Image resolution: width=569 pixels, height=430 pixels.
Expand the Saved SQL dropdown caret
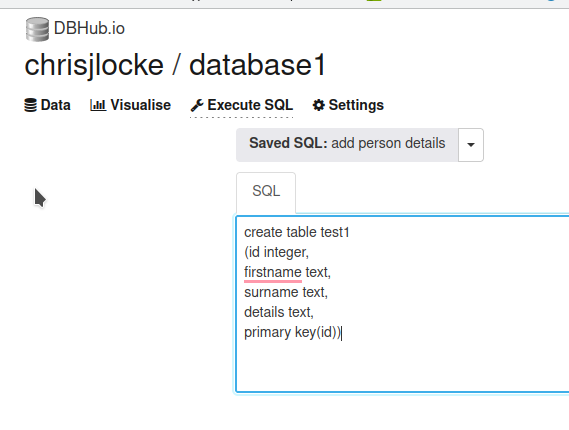pyautogui.click(x=471, y=145)
